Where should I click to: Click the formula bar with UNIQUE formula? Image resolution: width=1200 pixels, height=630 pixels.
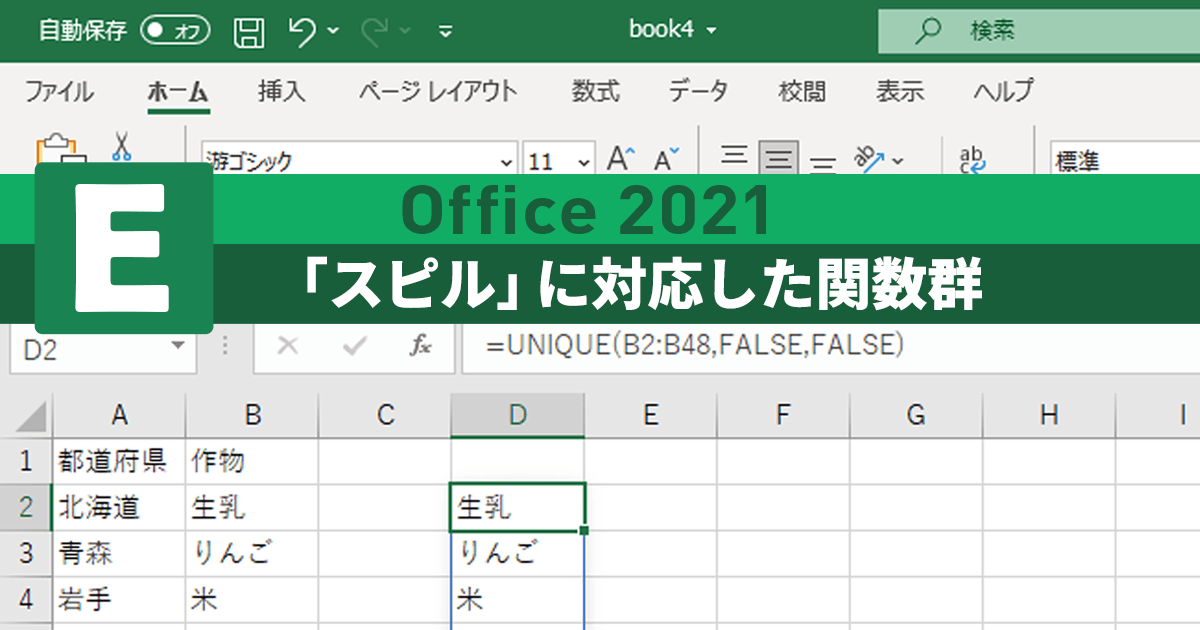point(830,347)
